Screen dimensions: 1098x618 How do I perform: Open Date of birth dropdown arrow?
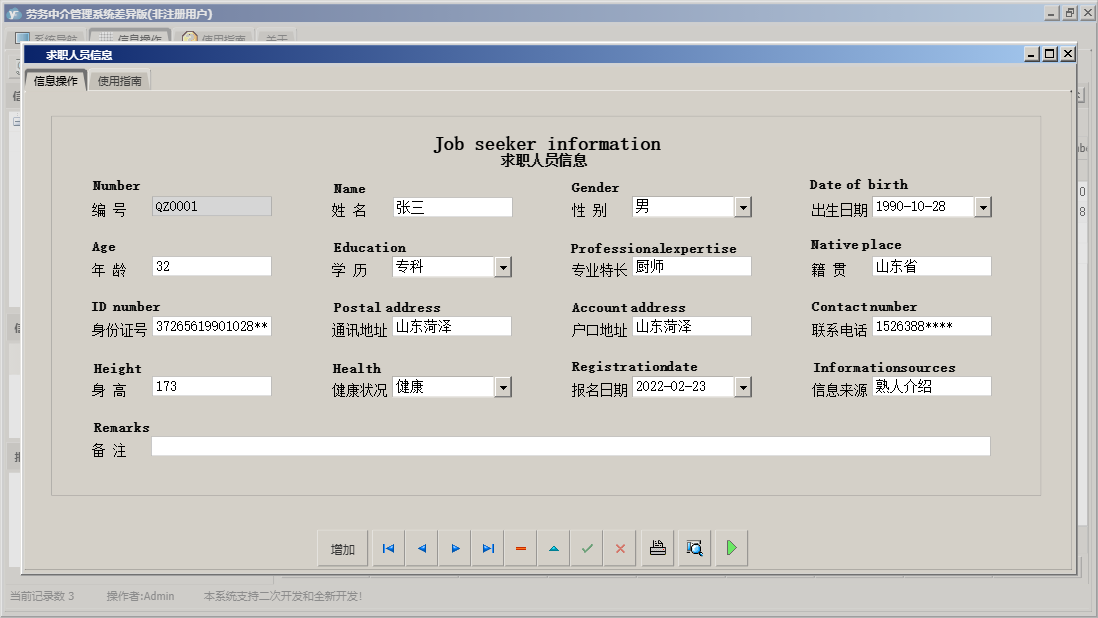click(x=983, y=207)
